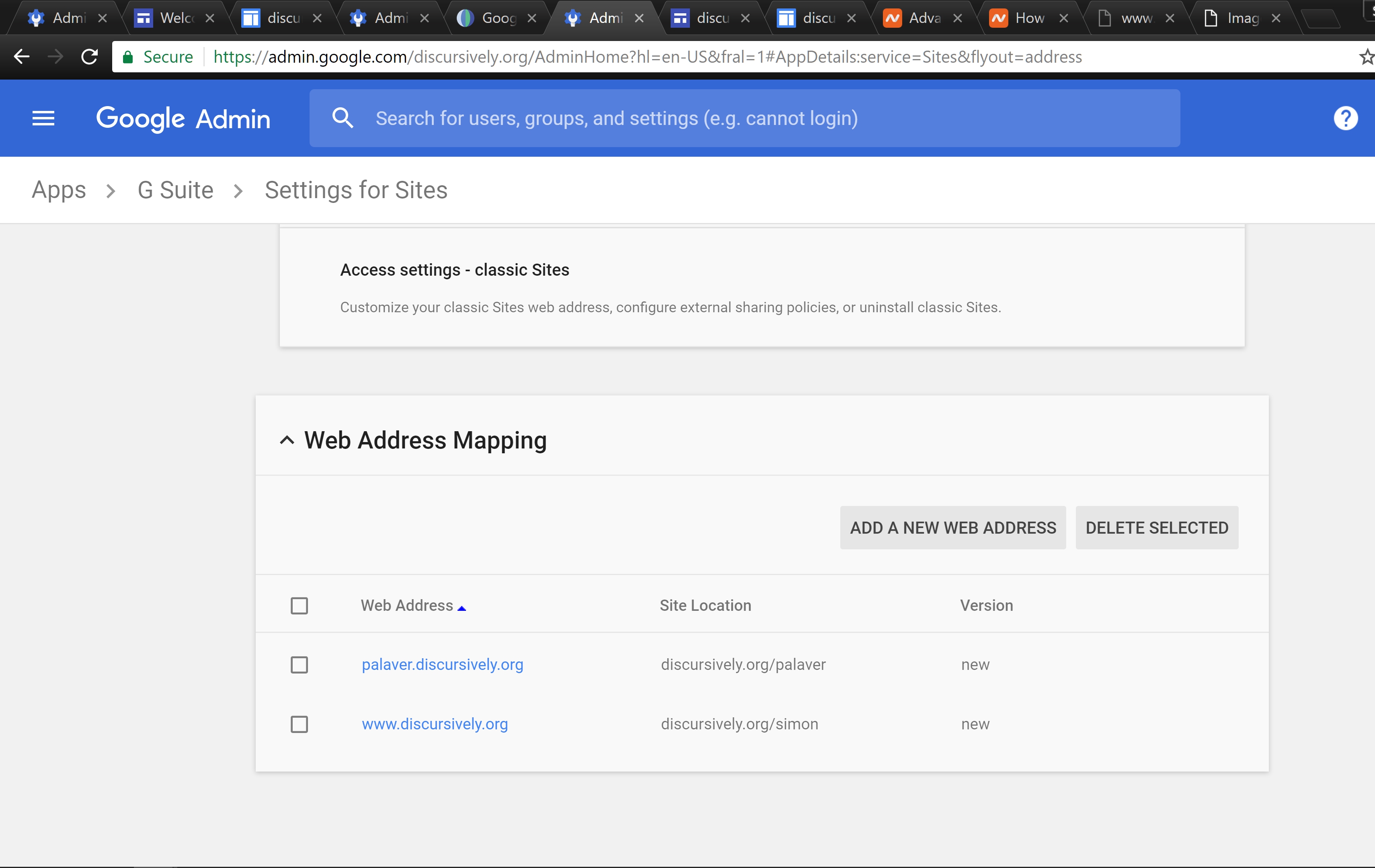Tick the select-all header checkbox
Image resolution: width=1375 pixels, height=868 pixels.
(x=299, y=606)
